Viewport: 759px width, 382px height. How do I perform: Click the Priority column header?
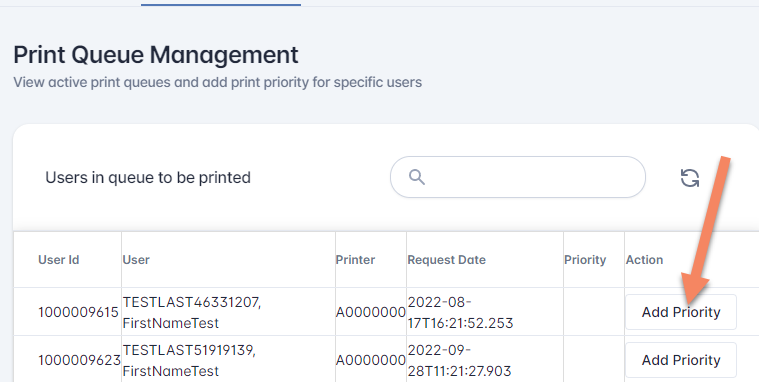coord(585,260)
